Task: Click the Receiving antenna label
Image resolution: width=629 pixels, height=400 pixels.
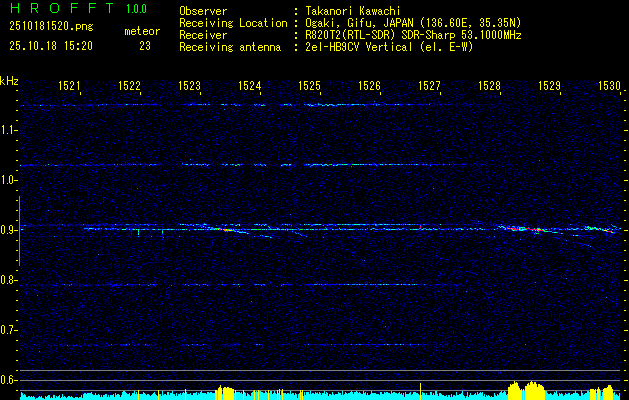Action: [x=230, y=47]
